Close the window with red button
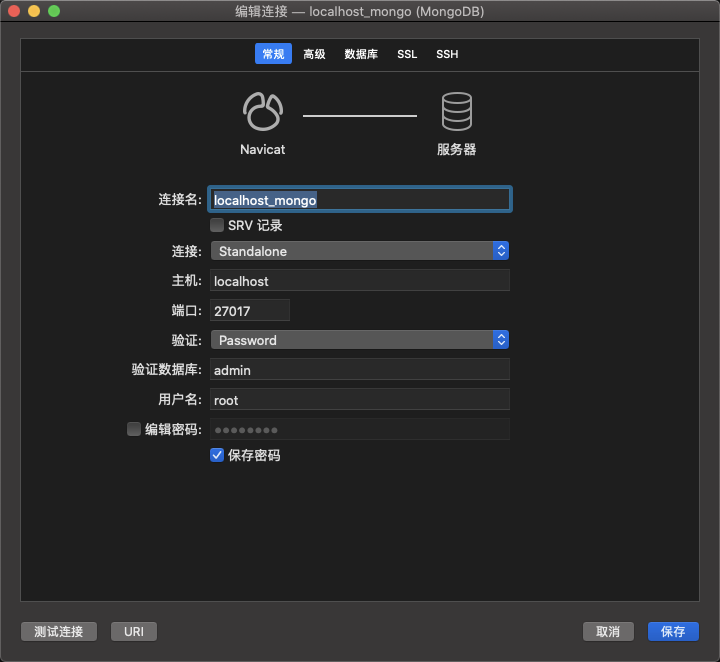The height and width of the screenshot is (662, 720). coord(14,11)
